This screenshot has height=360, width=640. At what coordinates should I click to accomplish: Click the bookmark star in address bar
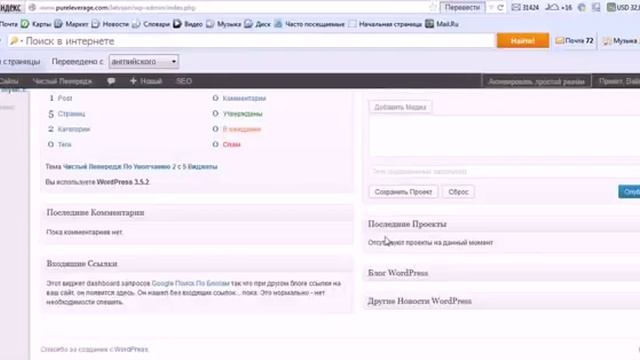[433, 8]
